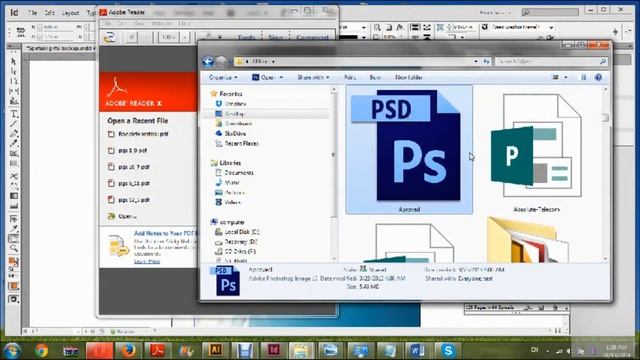The image size is (640, 360).
Task: Select the Free Transform tool in InDesign
Action: pyautogui.click(x=13, y=186)
